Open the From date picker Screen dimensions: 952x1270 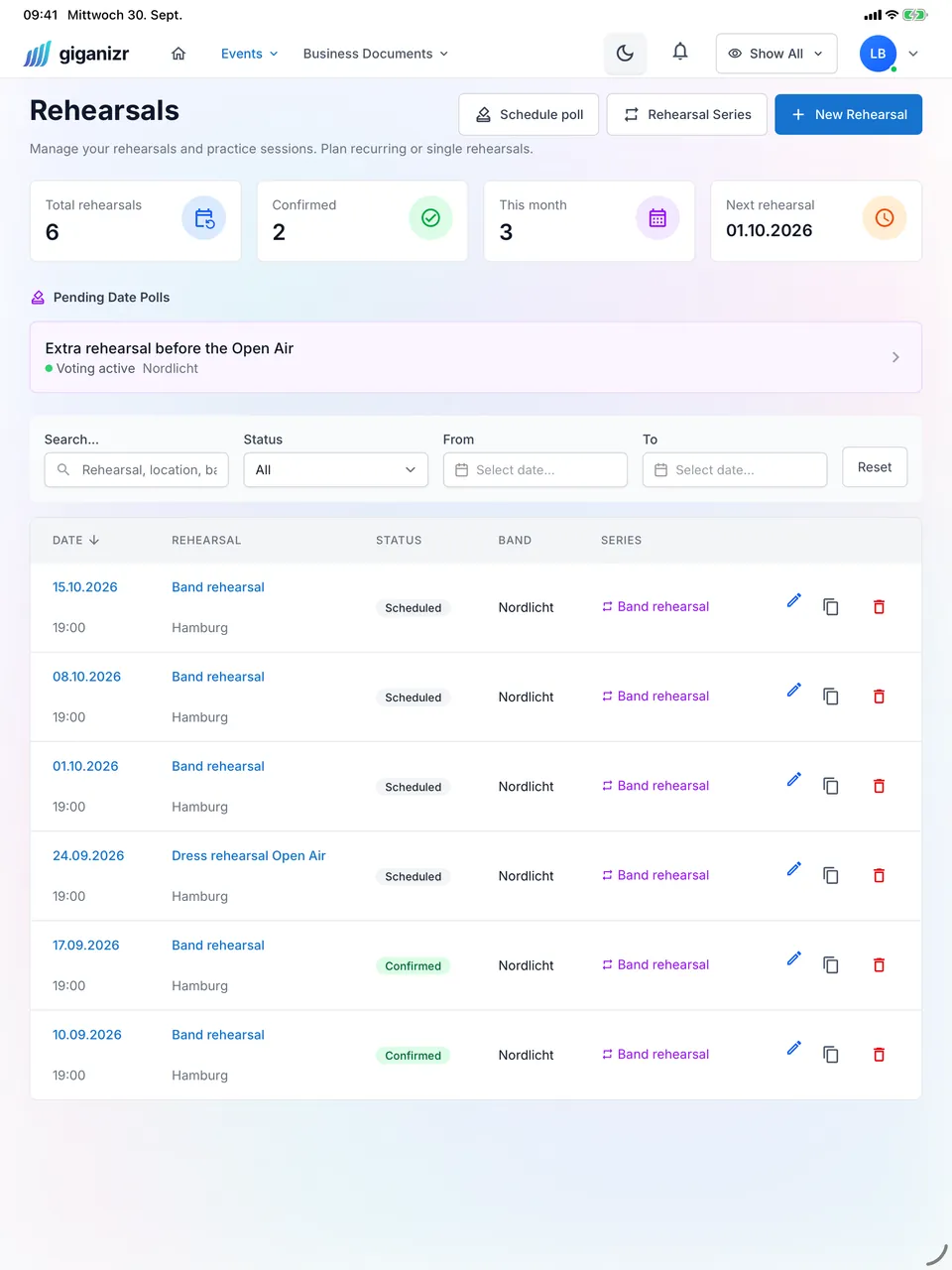(x=535, y=469)
